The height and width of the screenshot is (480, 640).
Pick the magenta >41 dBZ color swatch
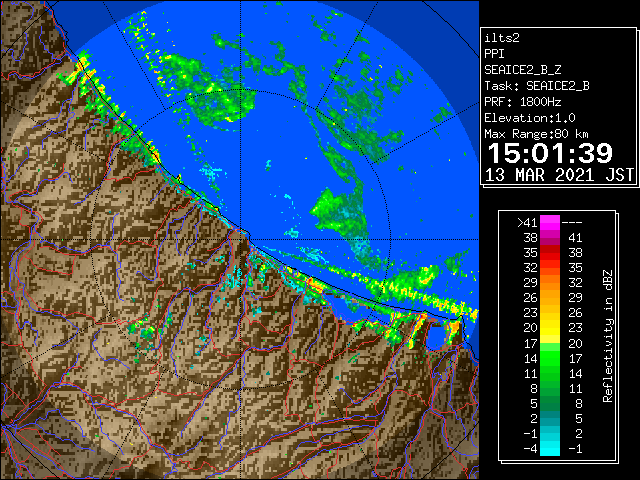(550, 223)
